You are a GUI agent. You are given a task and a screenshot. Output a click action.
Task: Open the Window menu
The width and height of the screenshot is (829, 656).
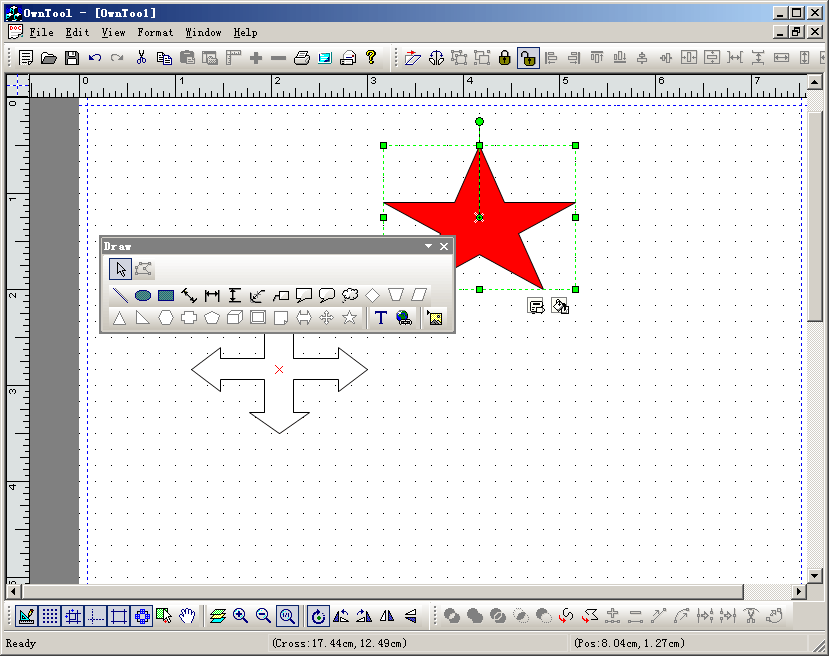[x=203, y=32]
